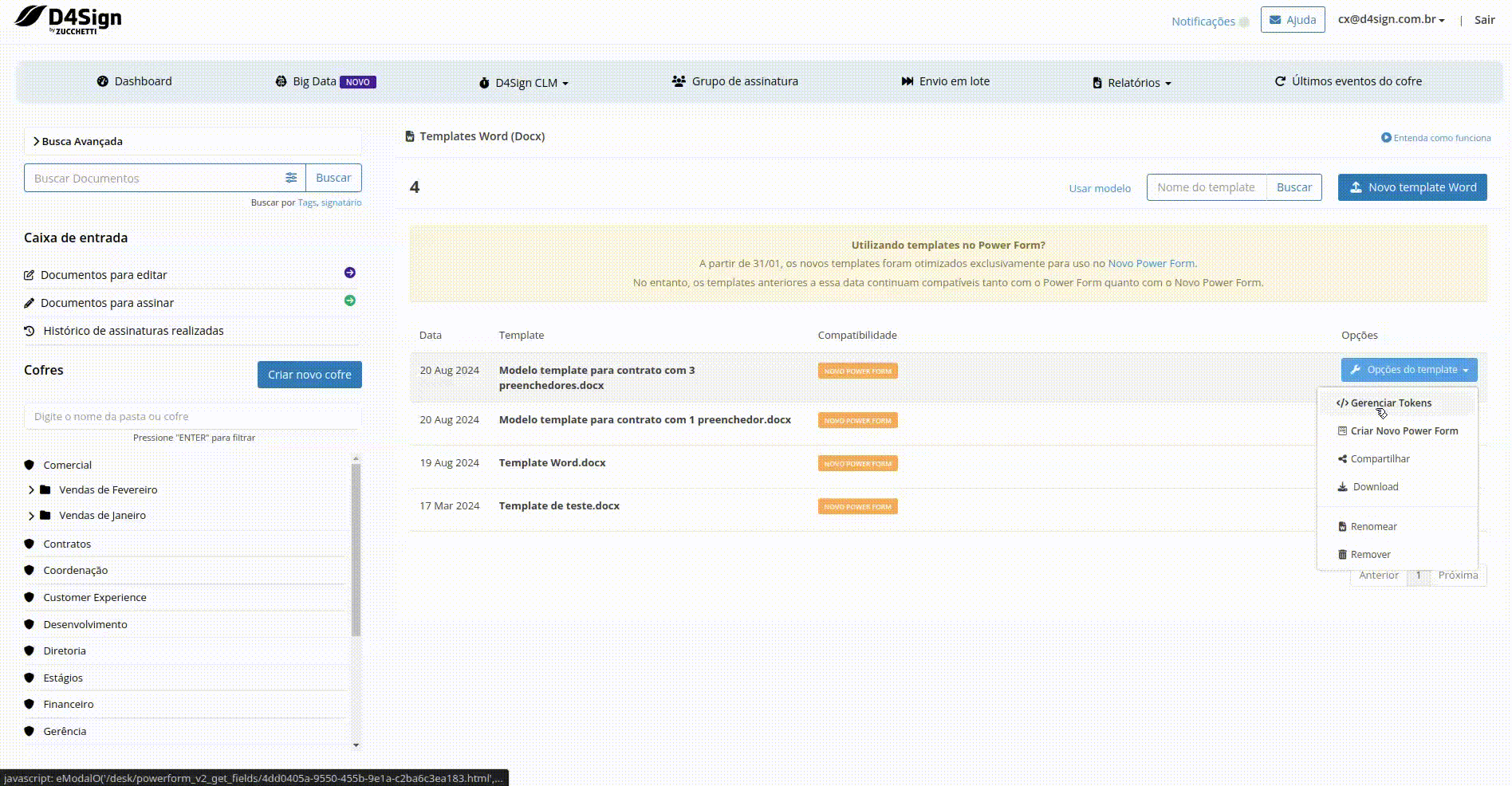The height and width of the screenshot is (786, 1512).
Task: Click Novo template Word button
Action: 1412,187
